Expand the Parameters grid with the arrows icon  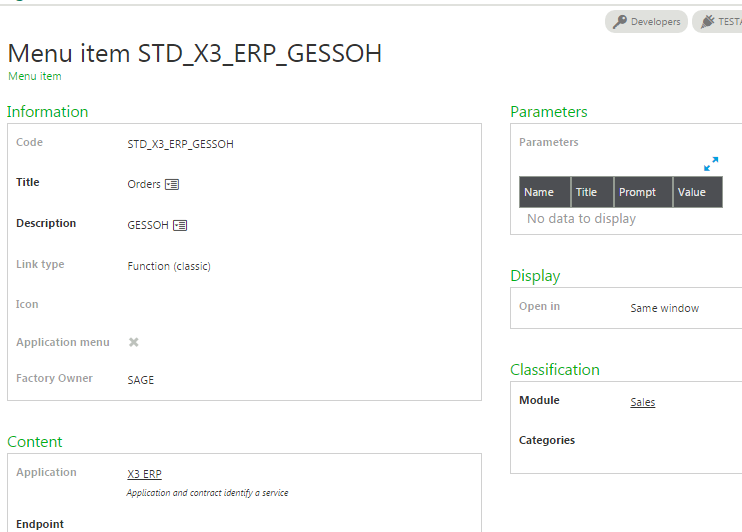coord(711,164)
